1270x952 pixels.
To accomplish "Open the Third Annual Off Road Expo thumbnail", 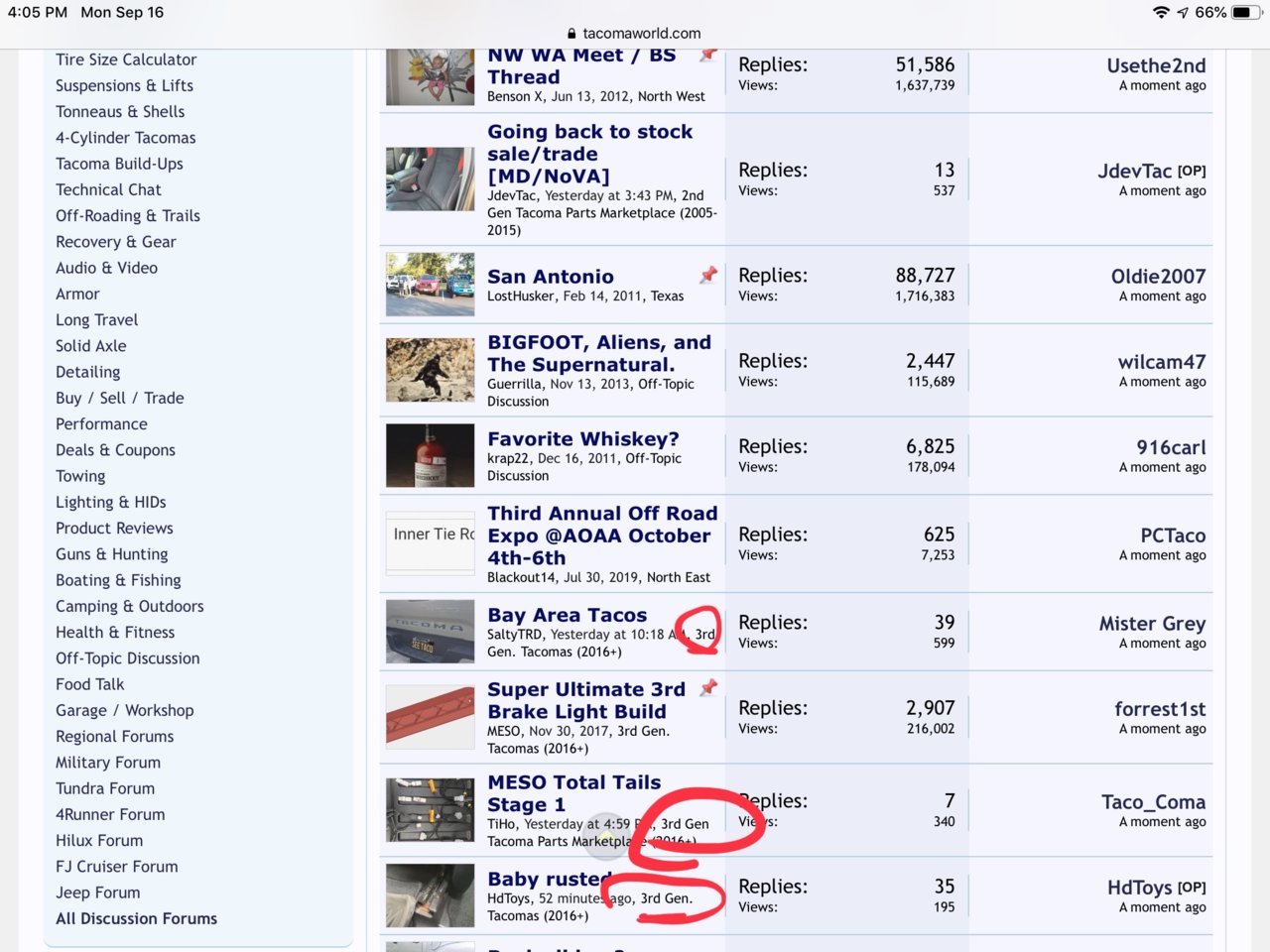I will point(430,542).
